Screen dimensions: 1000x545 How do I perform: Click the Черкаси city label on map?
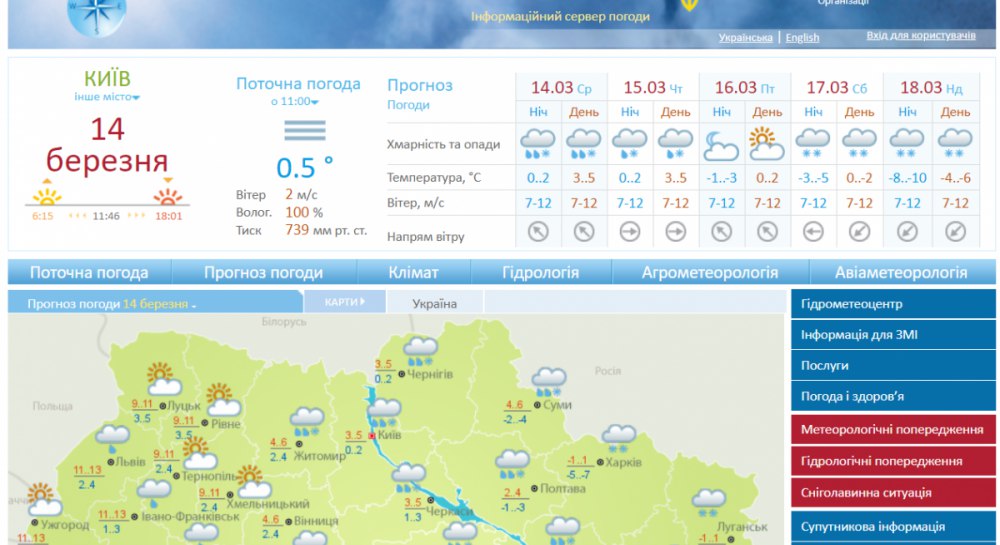(x=448, y=511)
